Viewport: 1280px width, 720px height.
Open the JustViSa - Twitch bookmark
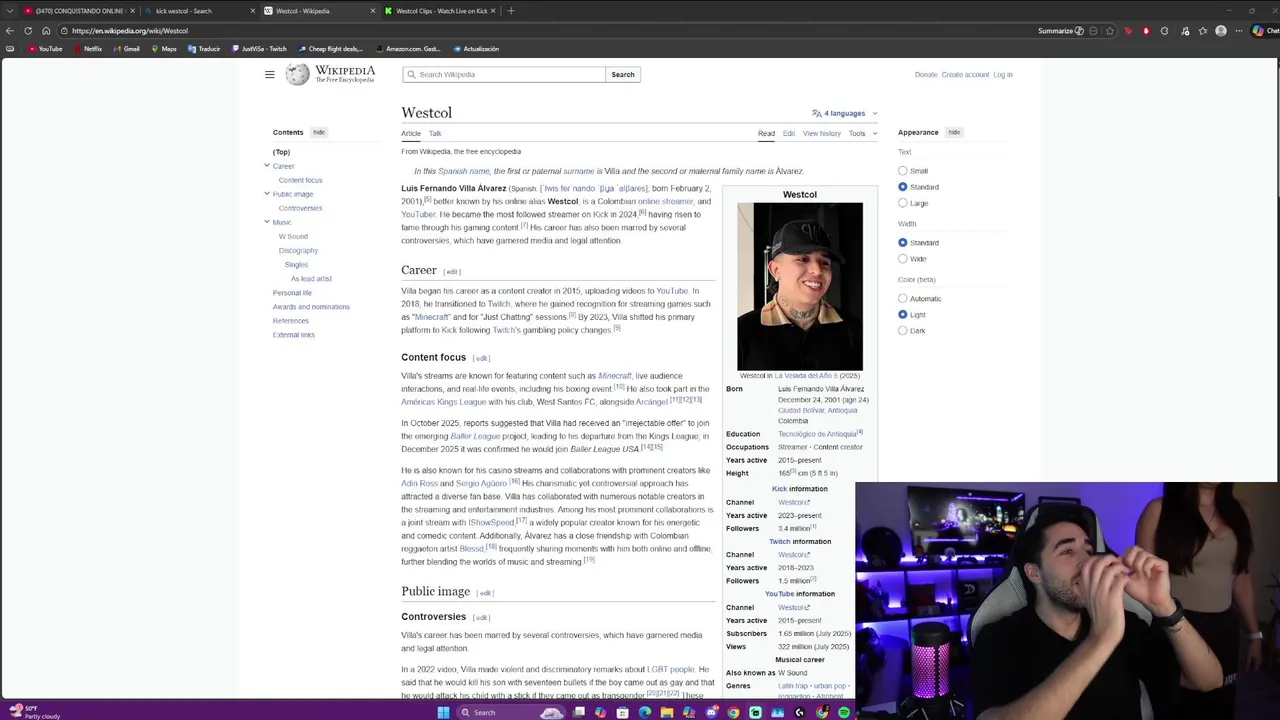coord(260,48)
